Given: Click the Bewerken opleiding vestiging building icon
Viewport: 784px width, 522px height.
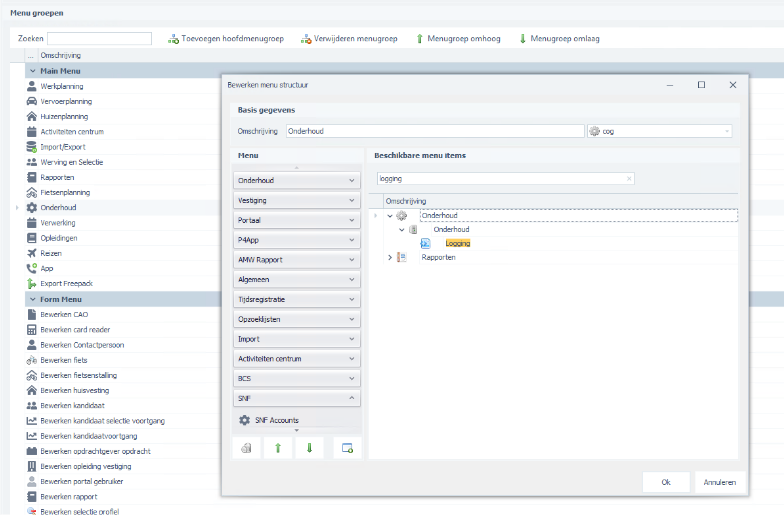Looking at the screenshot, I should 32,466.
